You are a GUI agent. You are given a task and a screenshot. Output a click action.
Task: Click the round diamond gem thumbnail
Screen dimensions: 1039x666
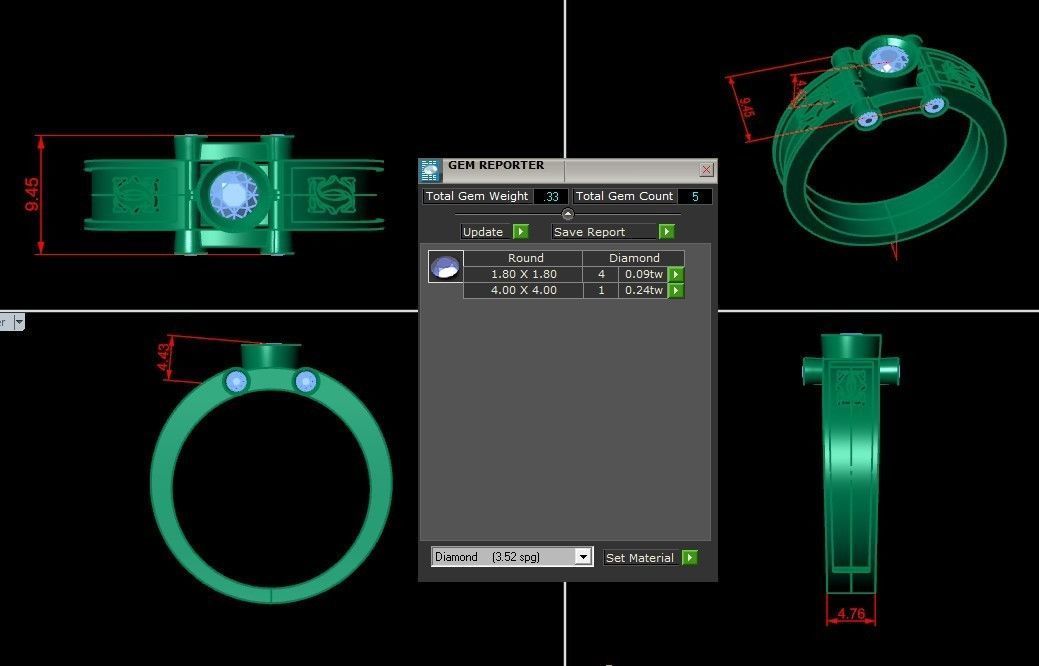pyautogui.click(x=445, y=266)
